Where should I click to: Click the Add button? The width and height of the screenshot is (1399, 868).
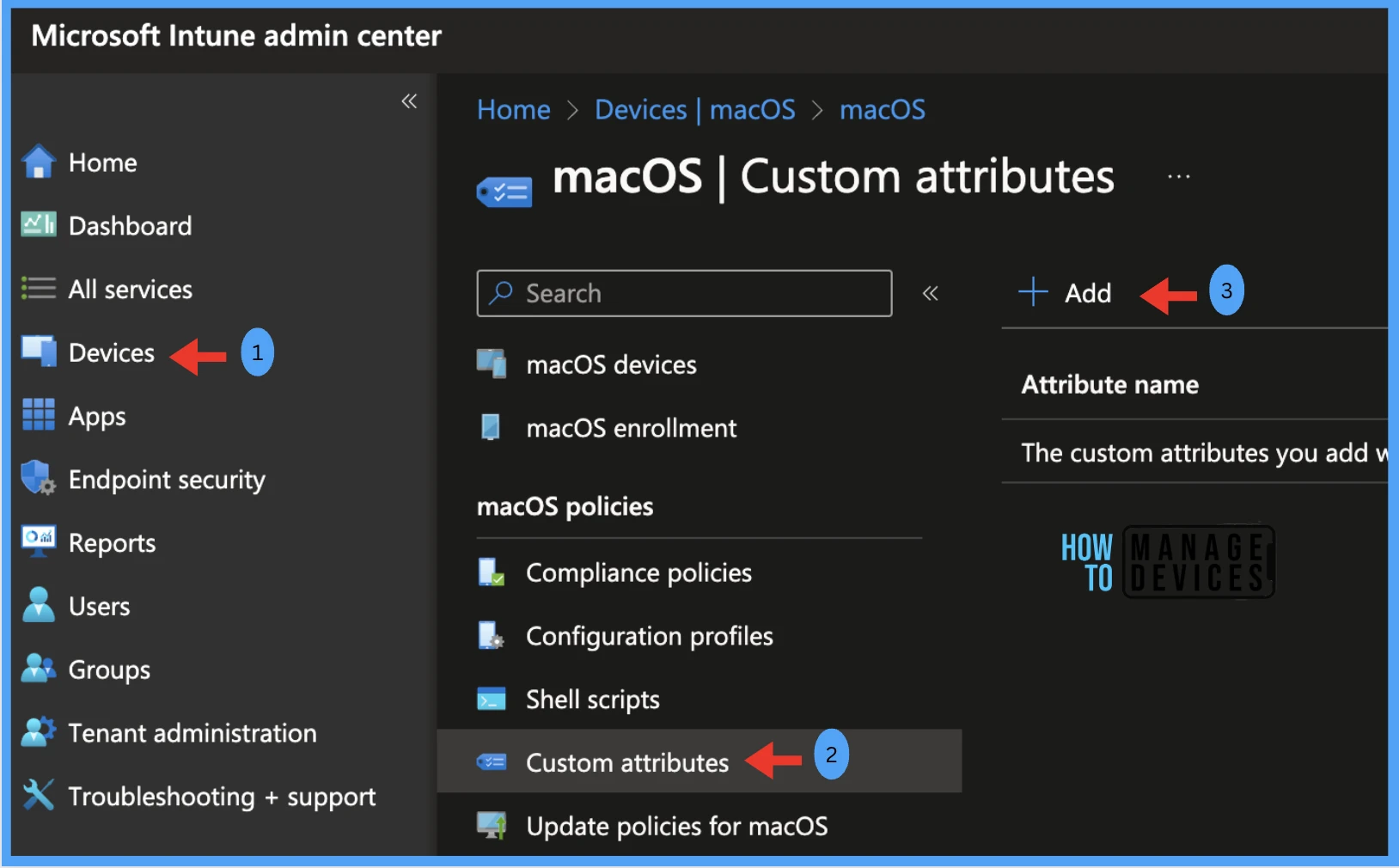click(x=1065, y=293)
